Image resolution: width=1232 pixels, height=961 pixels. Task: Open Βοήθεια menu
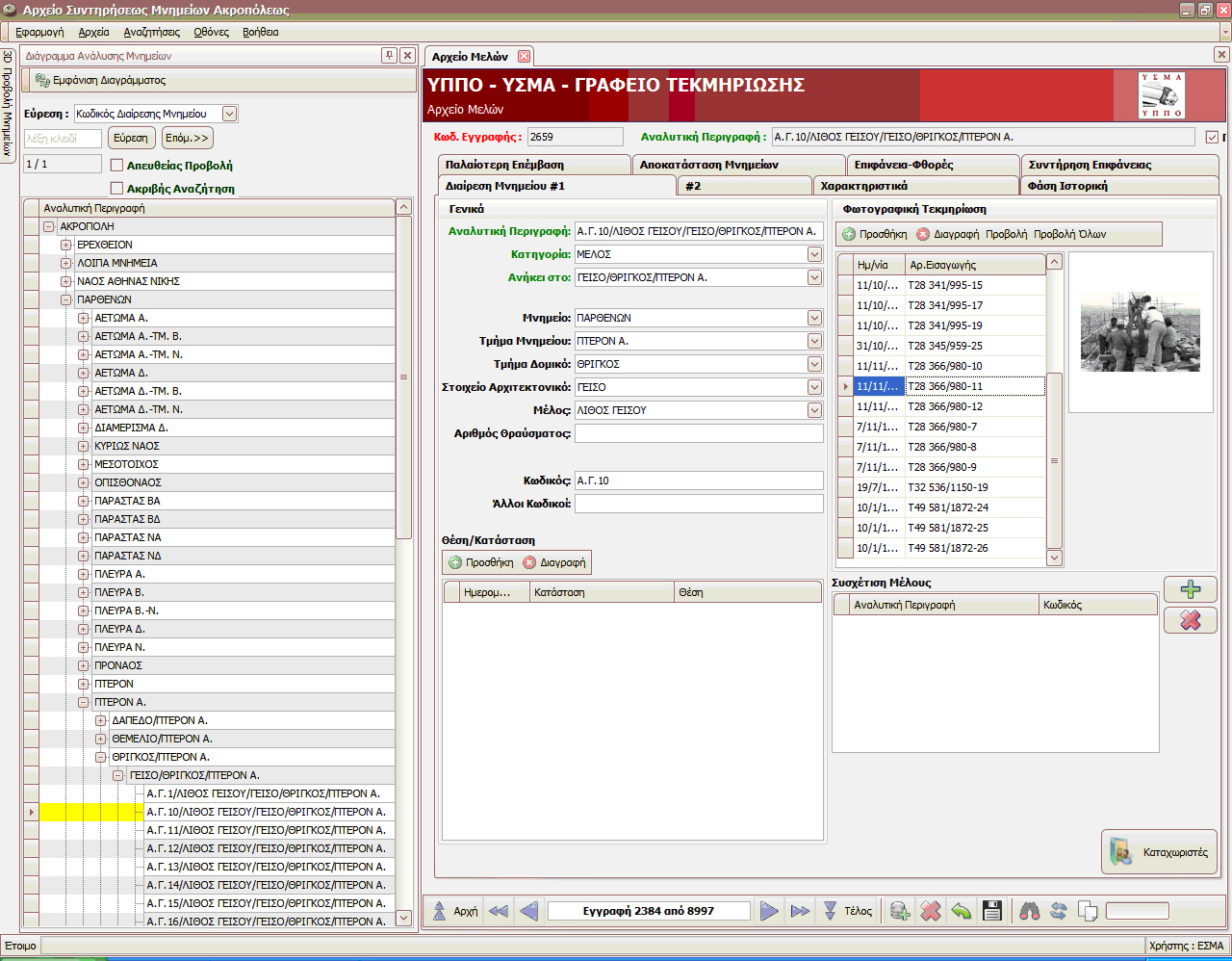coord(261,32)
